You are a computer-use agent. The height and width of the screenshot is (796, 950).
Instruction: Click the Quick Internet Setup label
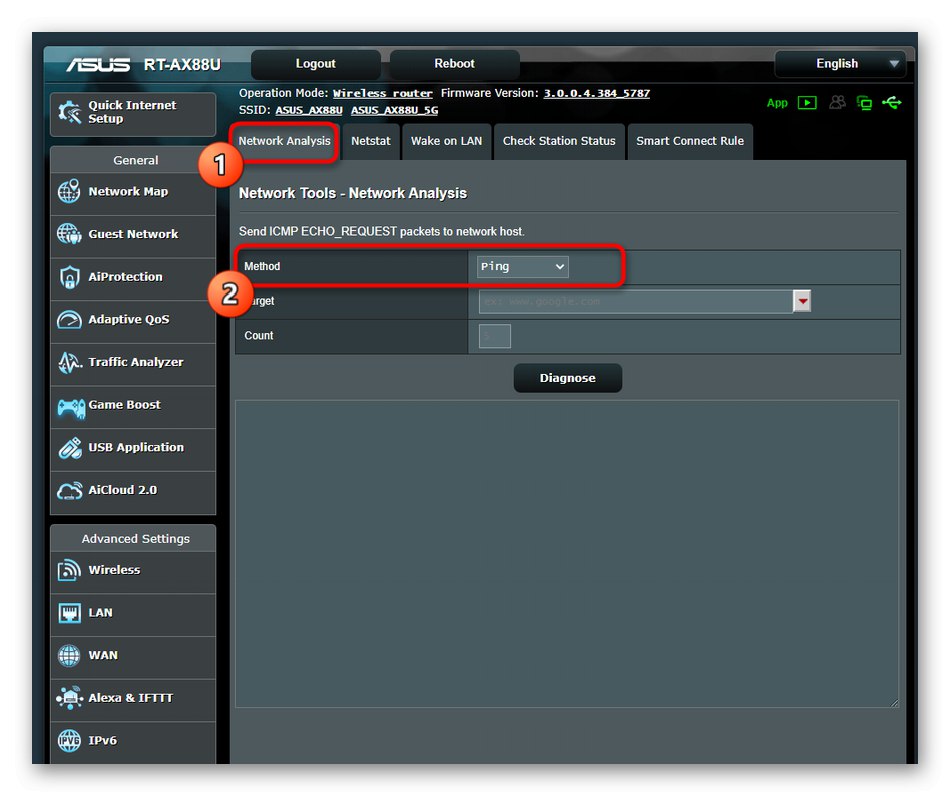pyautogui.click(x=132, y=112)
